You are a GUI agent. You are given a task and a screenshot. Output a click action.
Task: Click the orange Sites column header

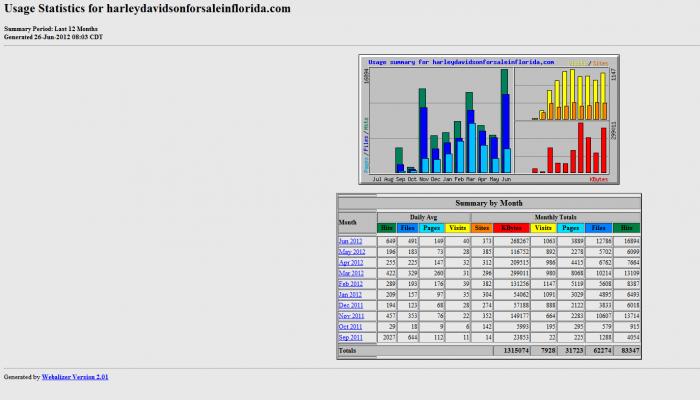tap(482, 228)
